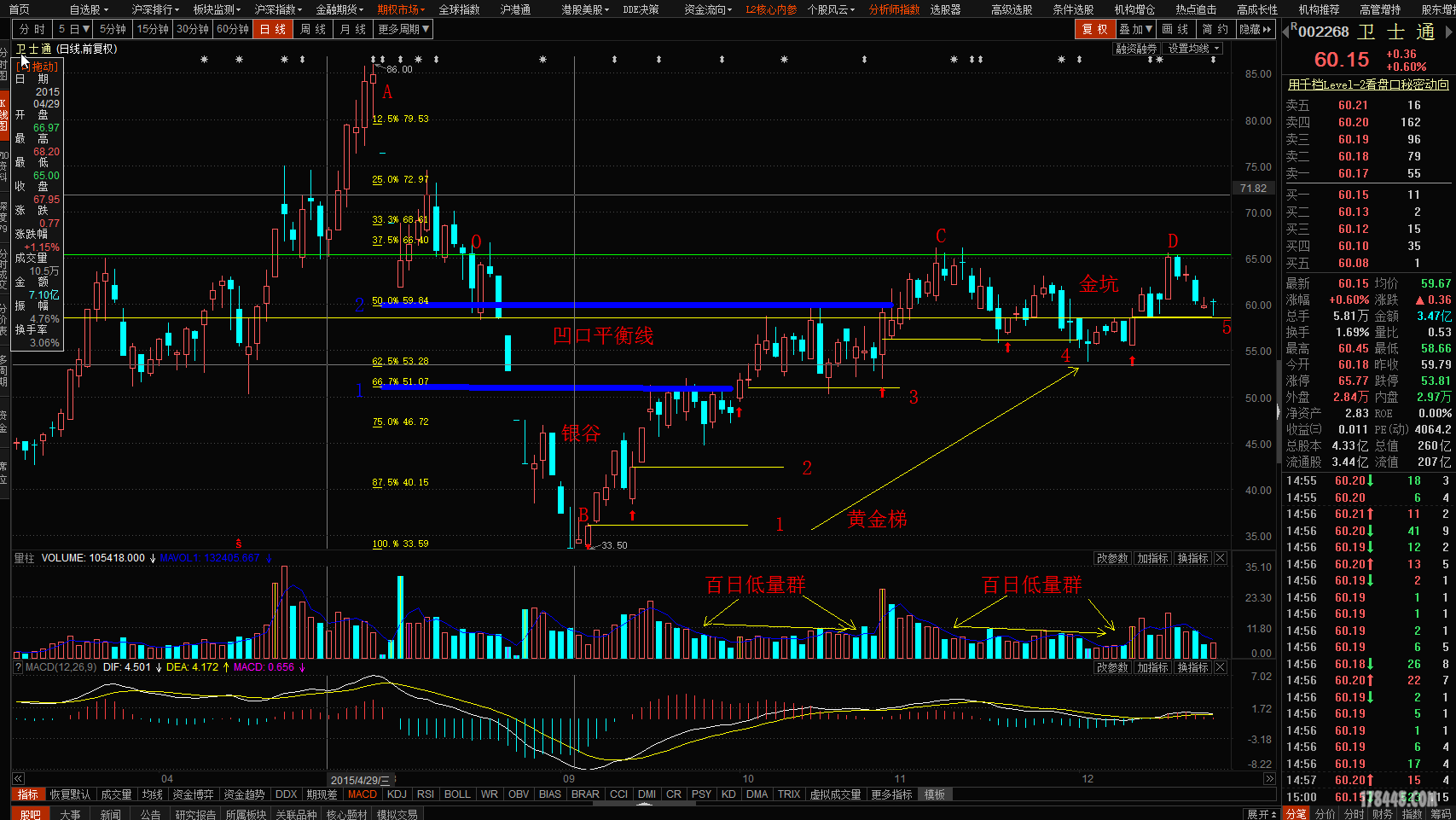Click 更多指标 in the indicator bar
This screenshot has height=820, width=1456.
pyautogui.click(x=891, y=794)
